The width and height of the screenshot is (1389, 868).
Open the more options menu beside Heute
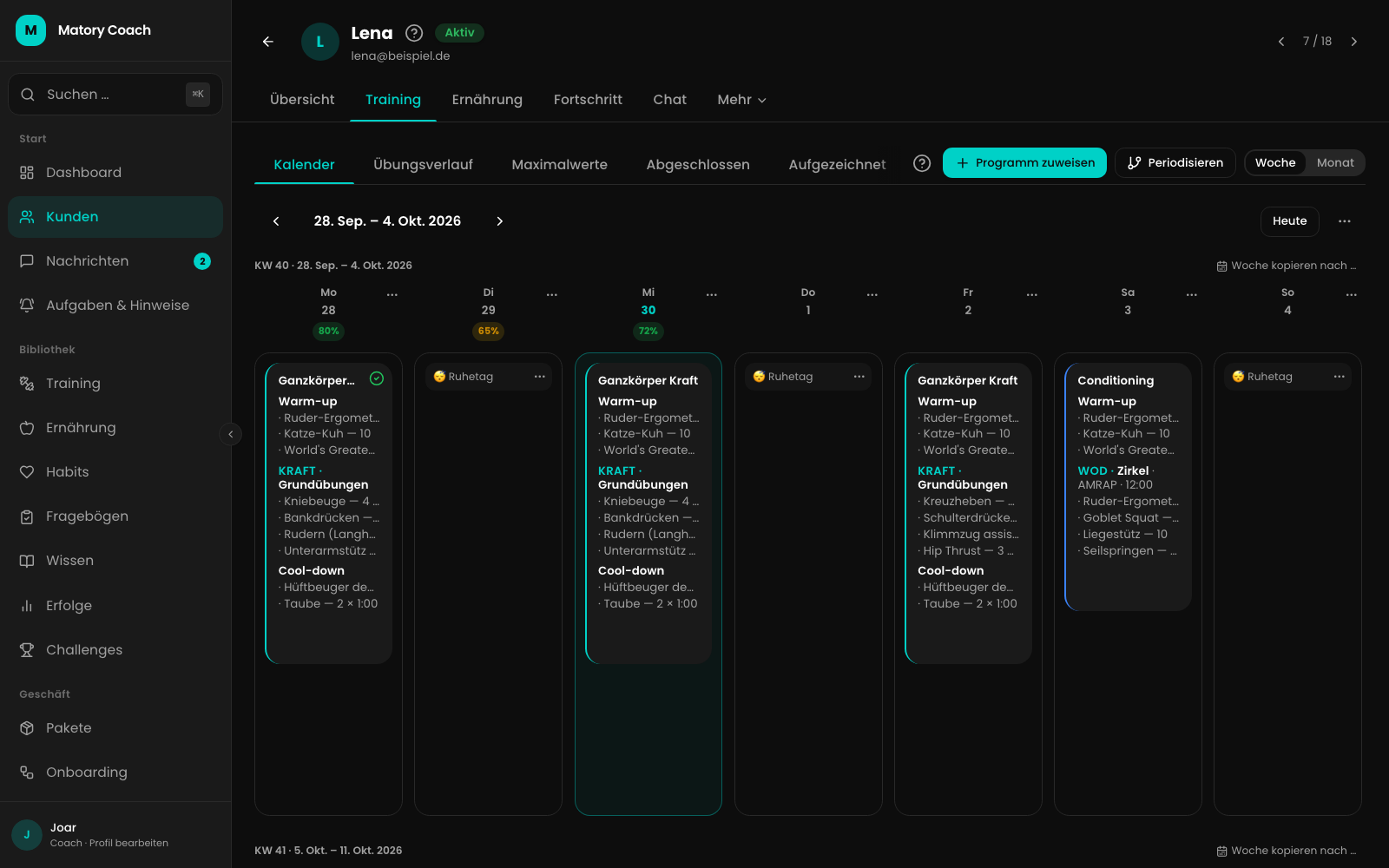tap(1345, 221)
